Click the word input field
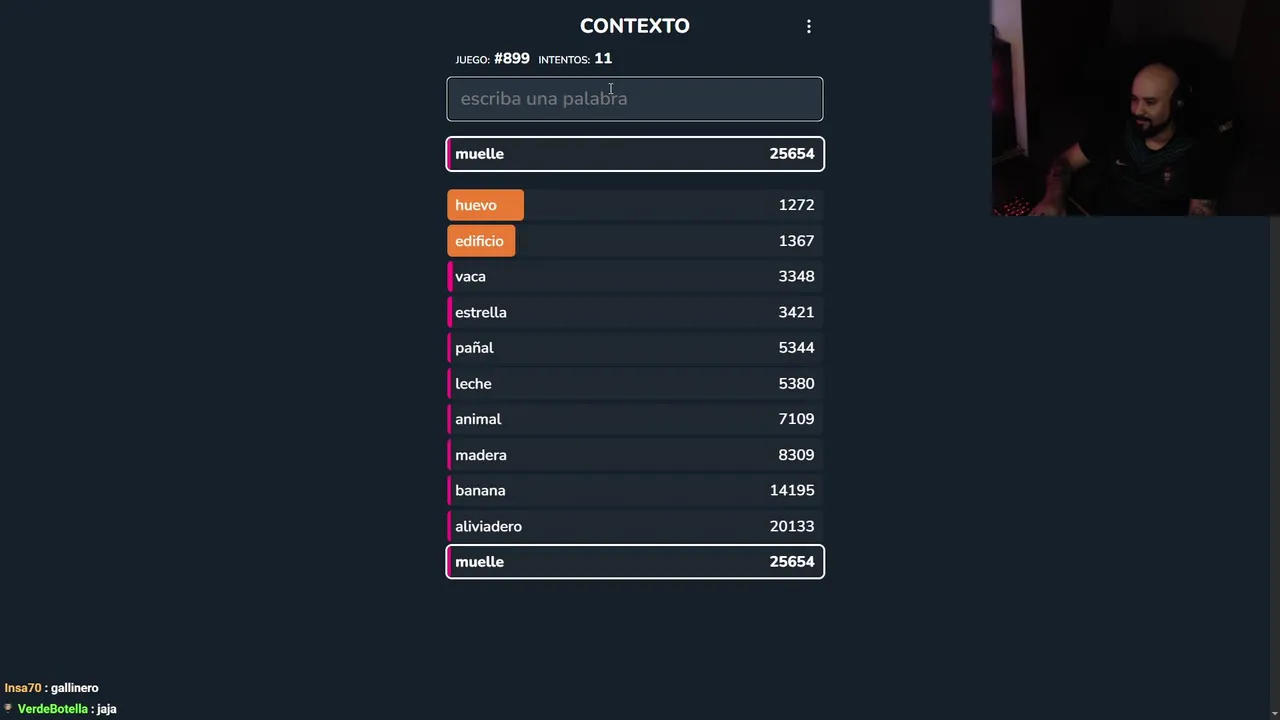This screenshot has height=720, width=1280. (x=634, y=99)
